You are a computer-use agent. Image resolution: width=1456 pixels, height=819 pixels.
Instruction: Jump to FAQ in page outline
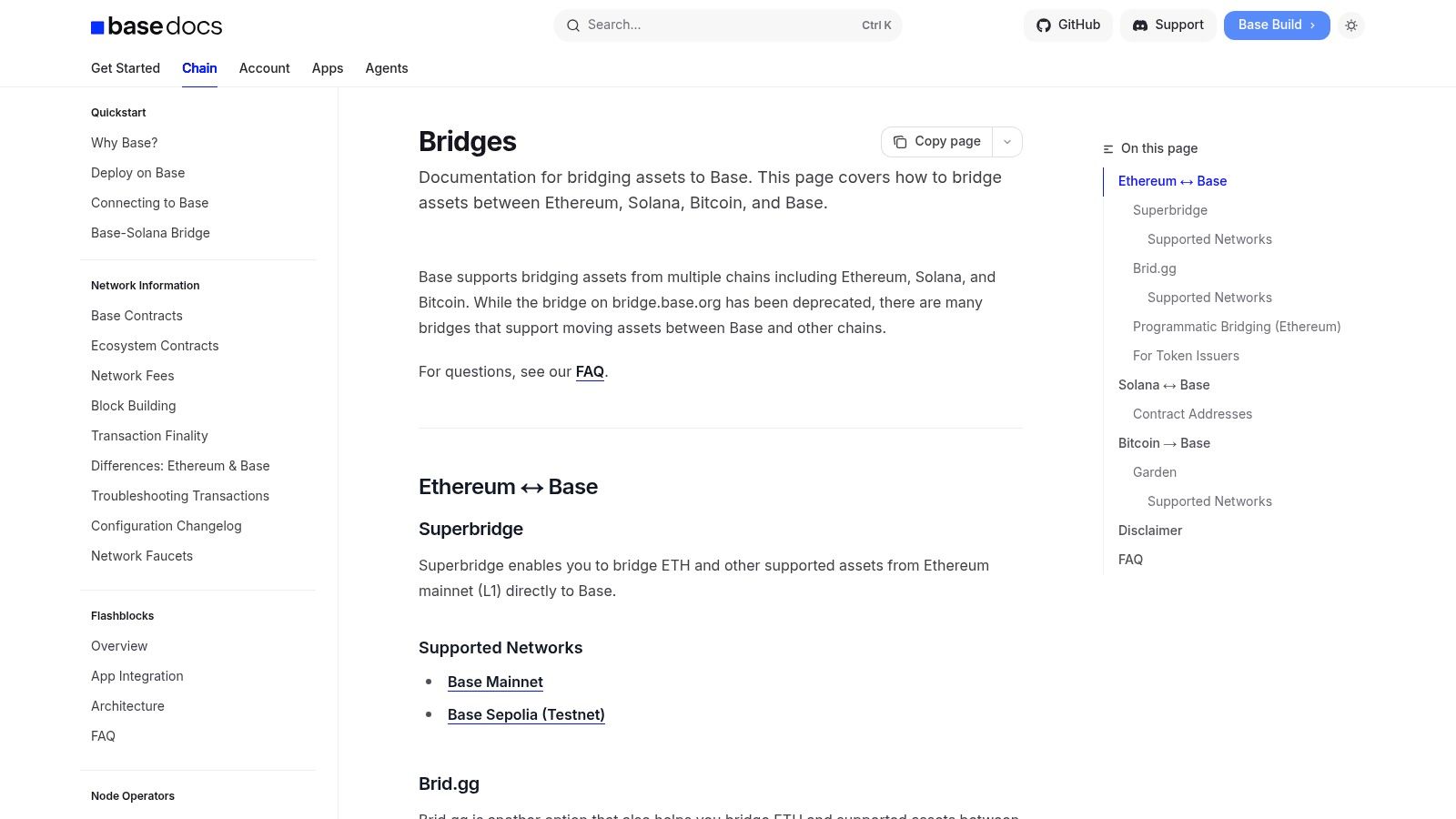pyautogui.click(x=1130, y=560)
